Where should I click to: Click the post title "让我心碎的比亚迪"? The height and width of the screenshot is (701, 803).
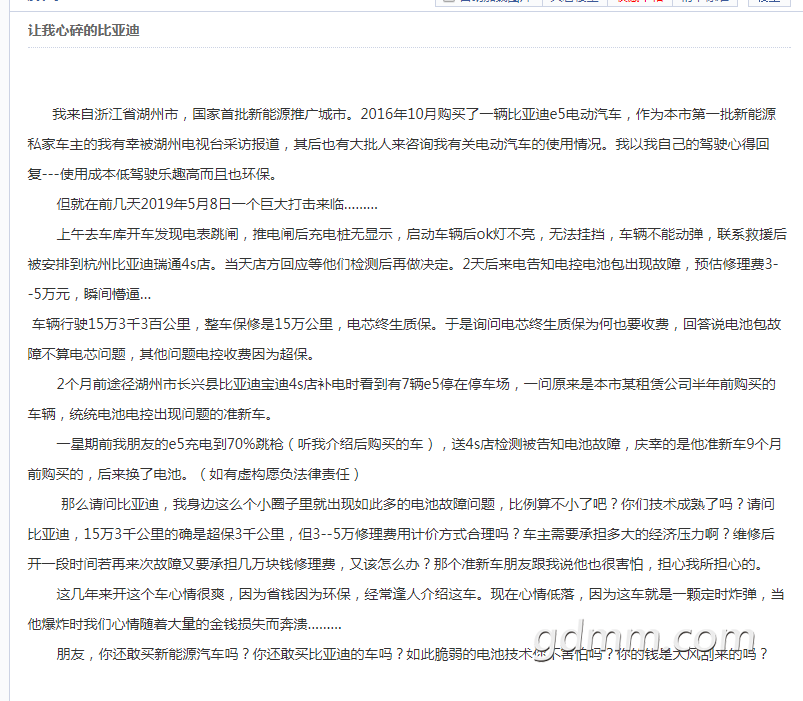(83, 31)
